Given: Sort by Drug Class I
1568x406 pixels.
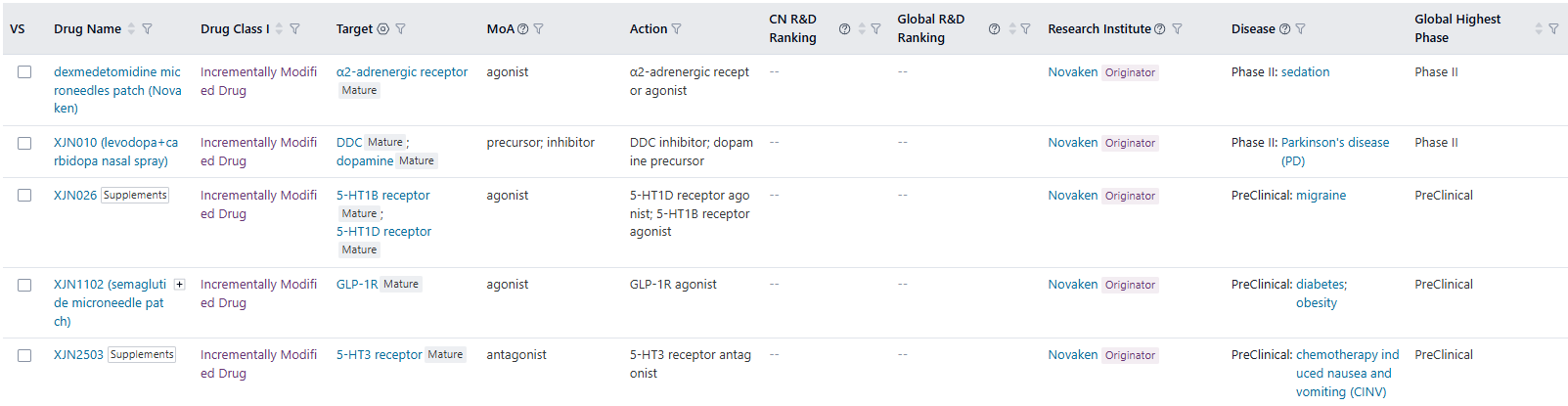Looking at the screenshot, I should pyautogui.click(x=279, y=29).
